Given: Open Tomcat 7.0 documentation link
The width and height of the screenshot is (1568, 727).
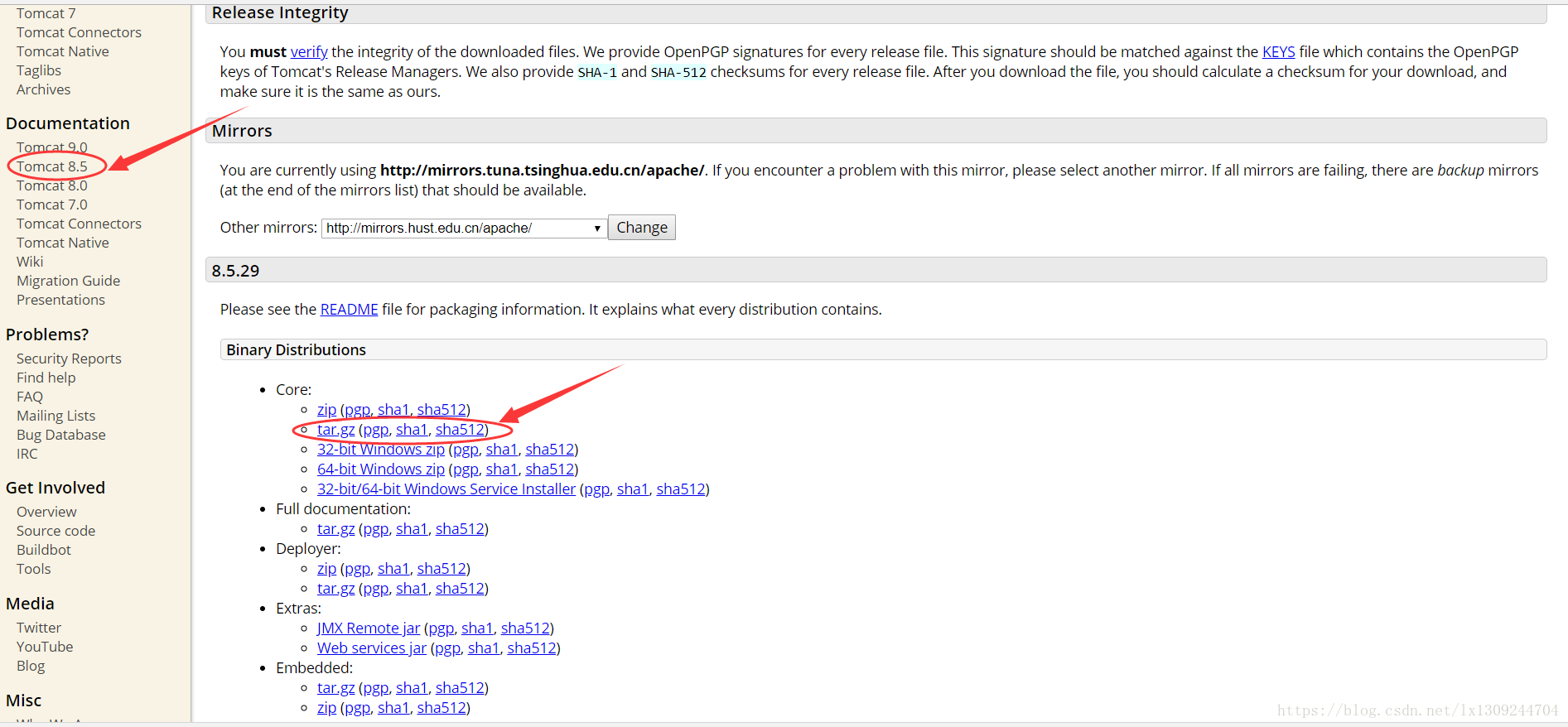Looking at the screenshot, I should (51, 205).
